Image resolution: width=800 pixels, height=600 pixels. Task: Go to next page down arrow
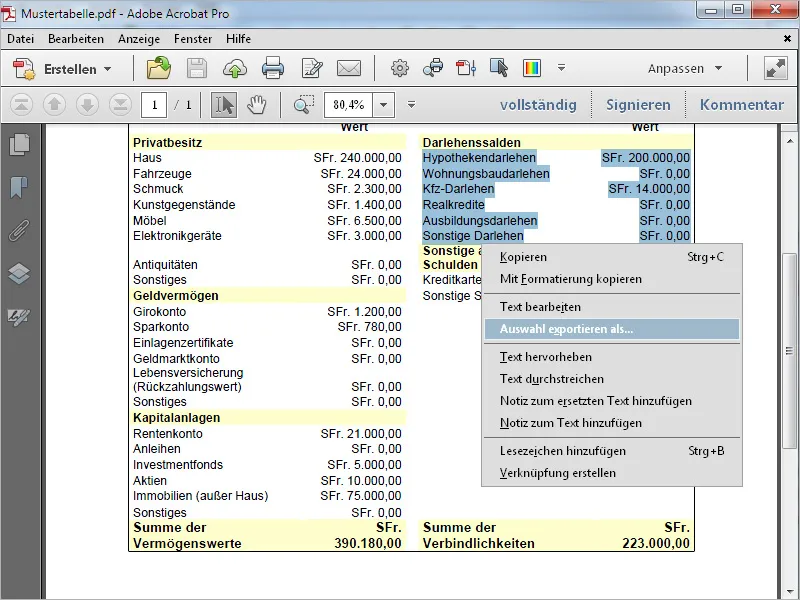click(x=87, y=105)
